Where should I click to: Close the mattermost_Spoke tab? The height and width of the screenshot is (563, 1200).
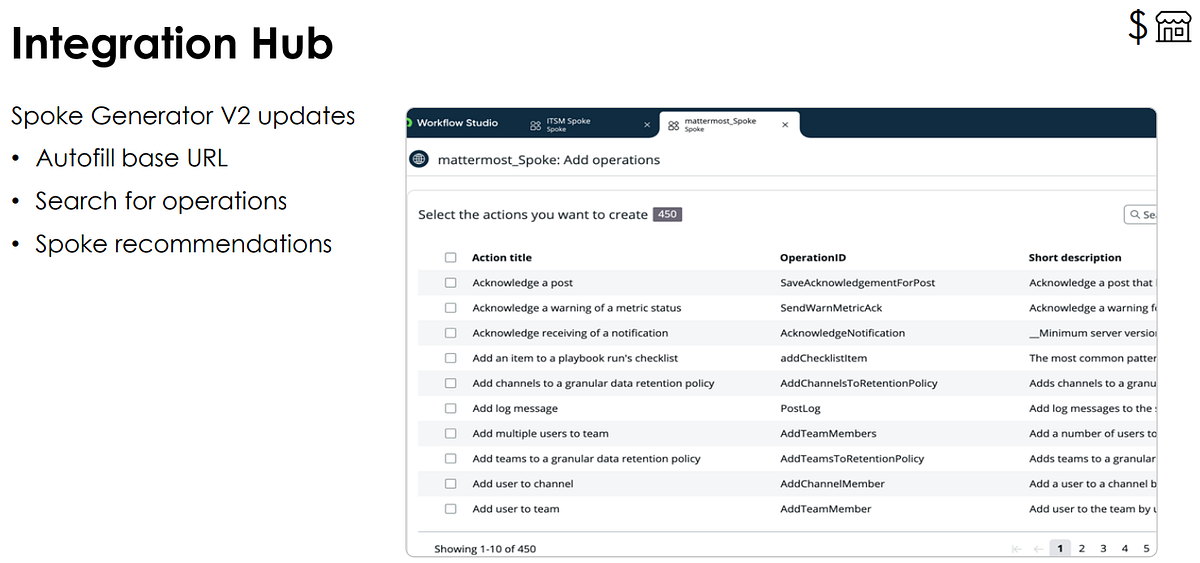point(785,125)
